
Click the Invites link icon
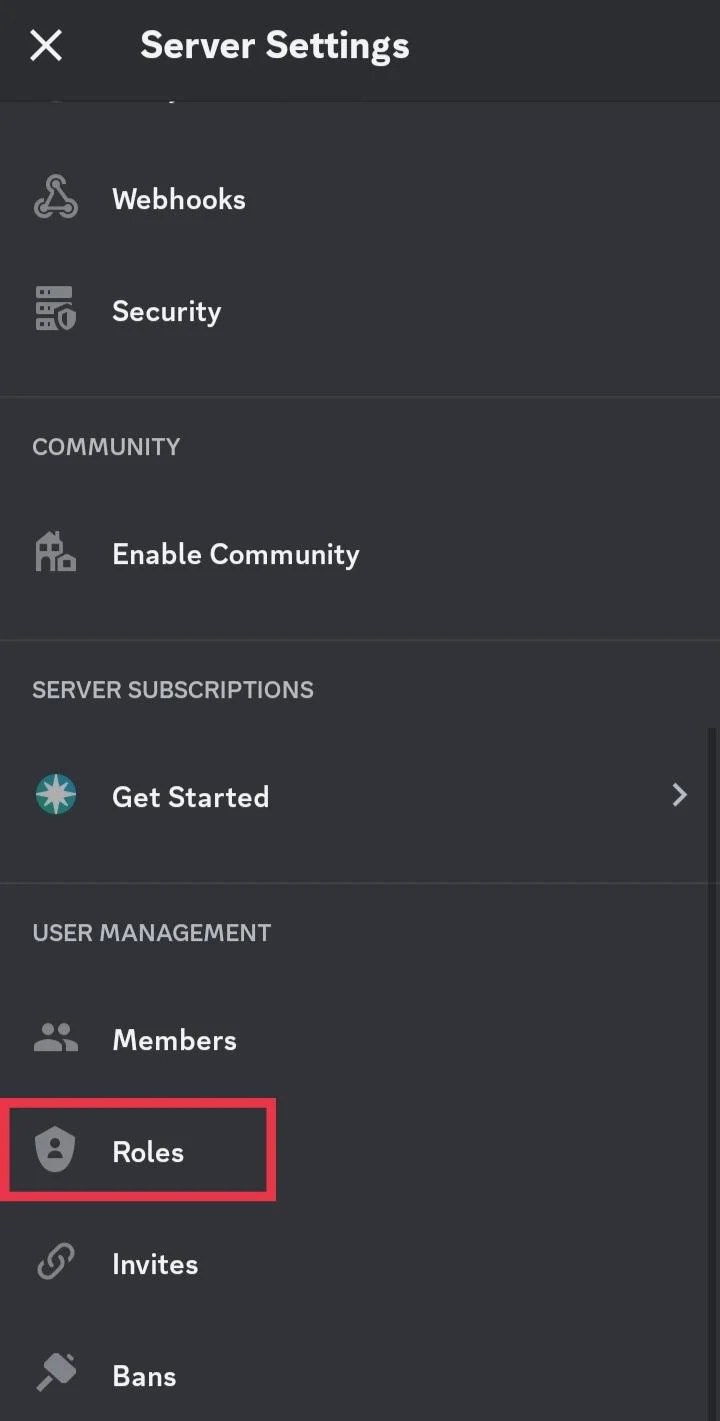tap(55, 1262)
